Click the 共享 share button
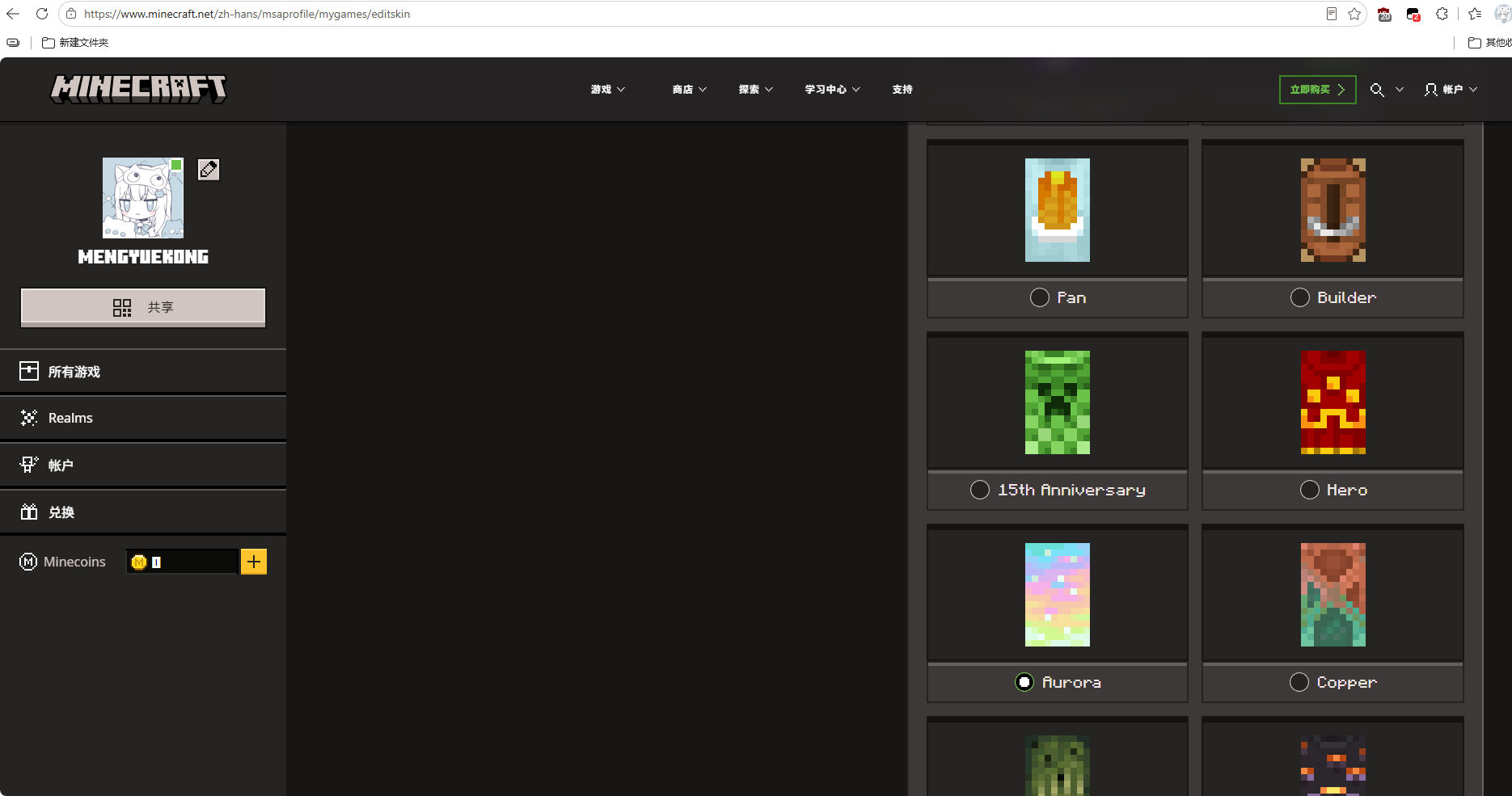This screenshot has height=796, width=1512. 143,308
